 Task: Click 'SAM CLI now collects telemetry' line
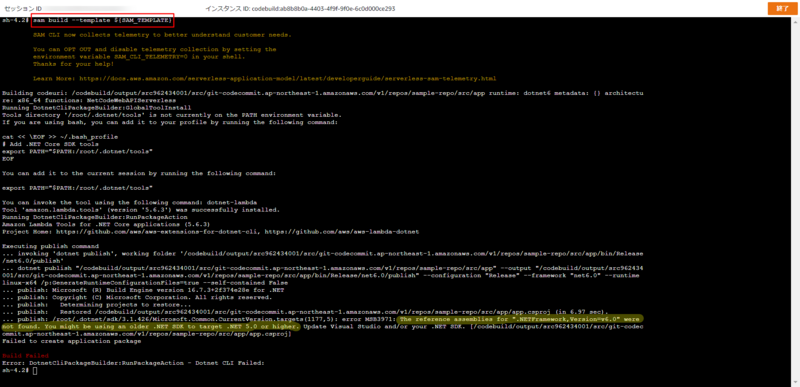click(162, 35)
